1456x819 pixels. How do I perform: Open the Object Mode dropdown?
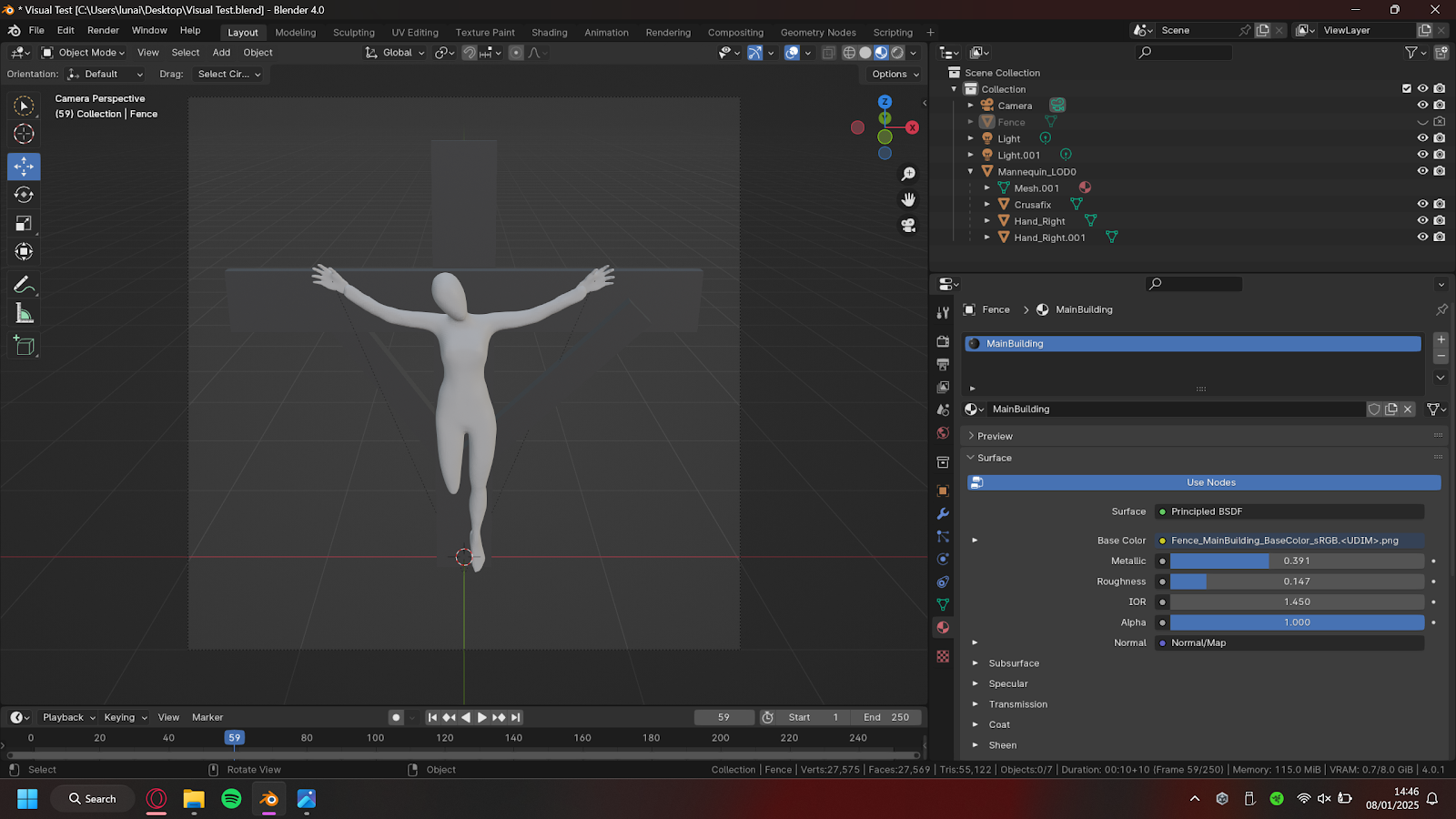pyautogui.click(x=84, y=53)
